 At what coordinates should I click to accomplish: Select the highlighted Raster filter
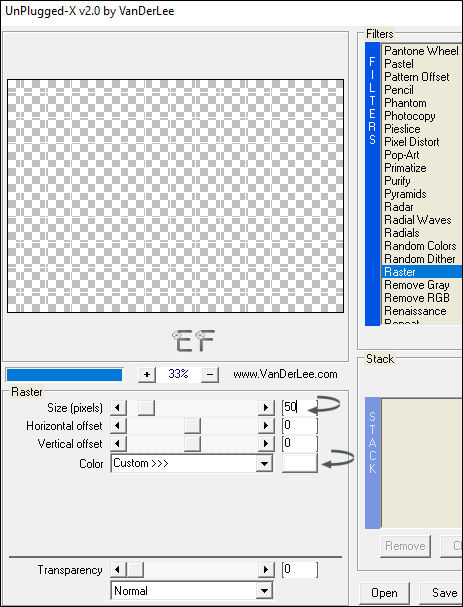click(421, 272)
